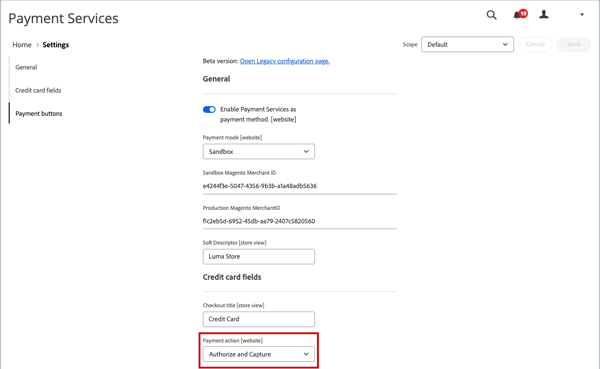Toggle Enable Payment Services switch
The width and height of the screenshot is (600, 369).
click(x=209, y=109)
